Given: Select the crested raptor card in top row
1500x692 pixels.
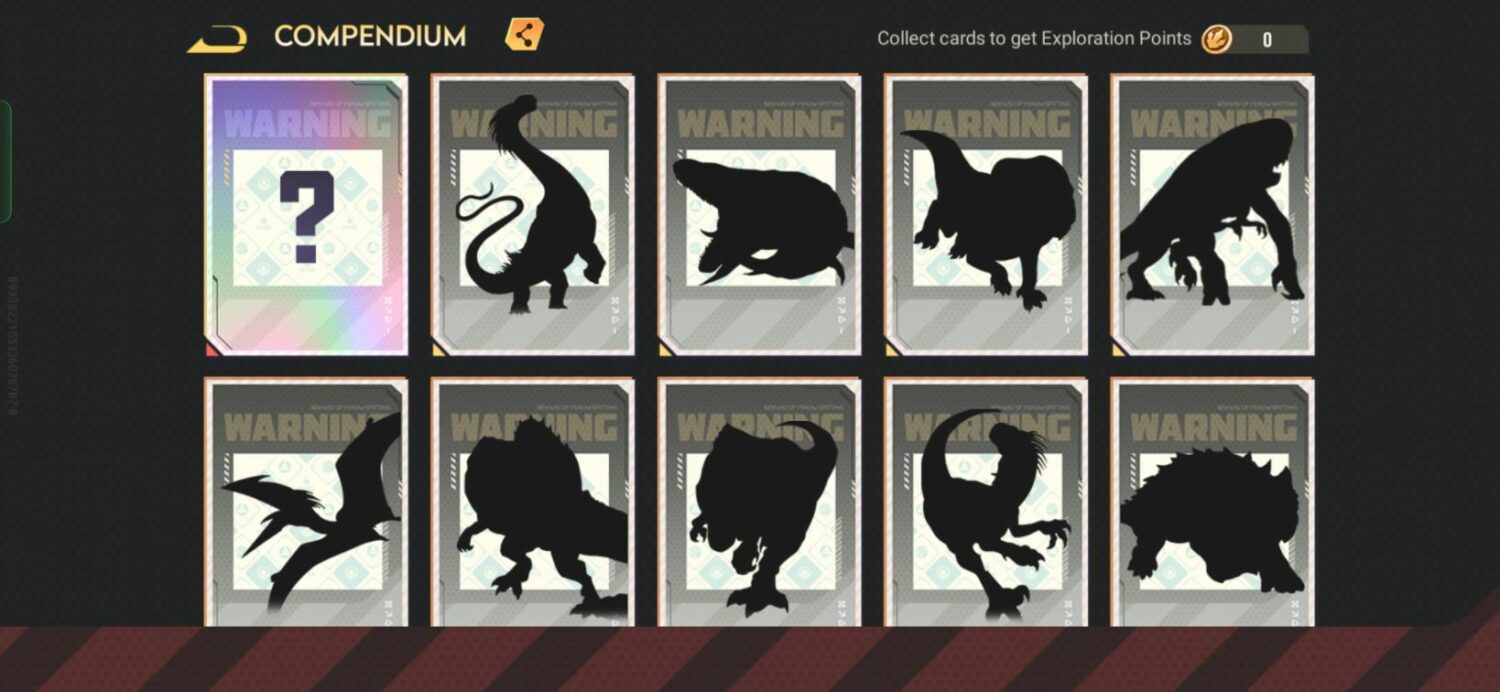Looking at the screenshot, I should (986, 214).
